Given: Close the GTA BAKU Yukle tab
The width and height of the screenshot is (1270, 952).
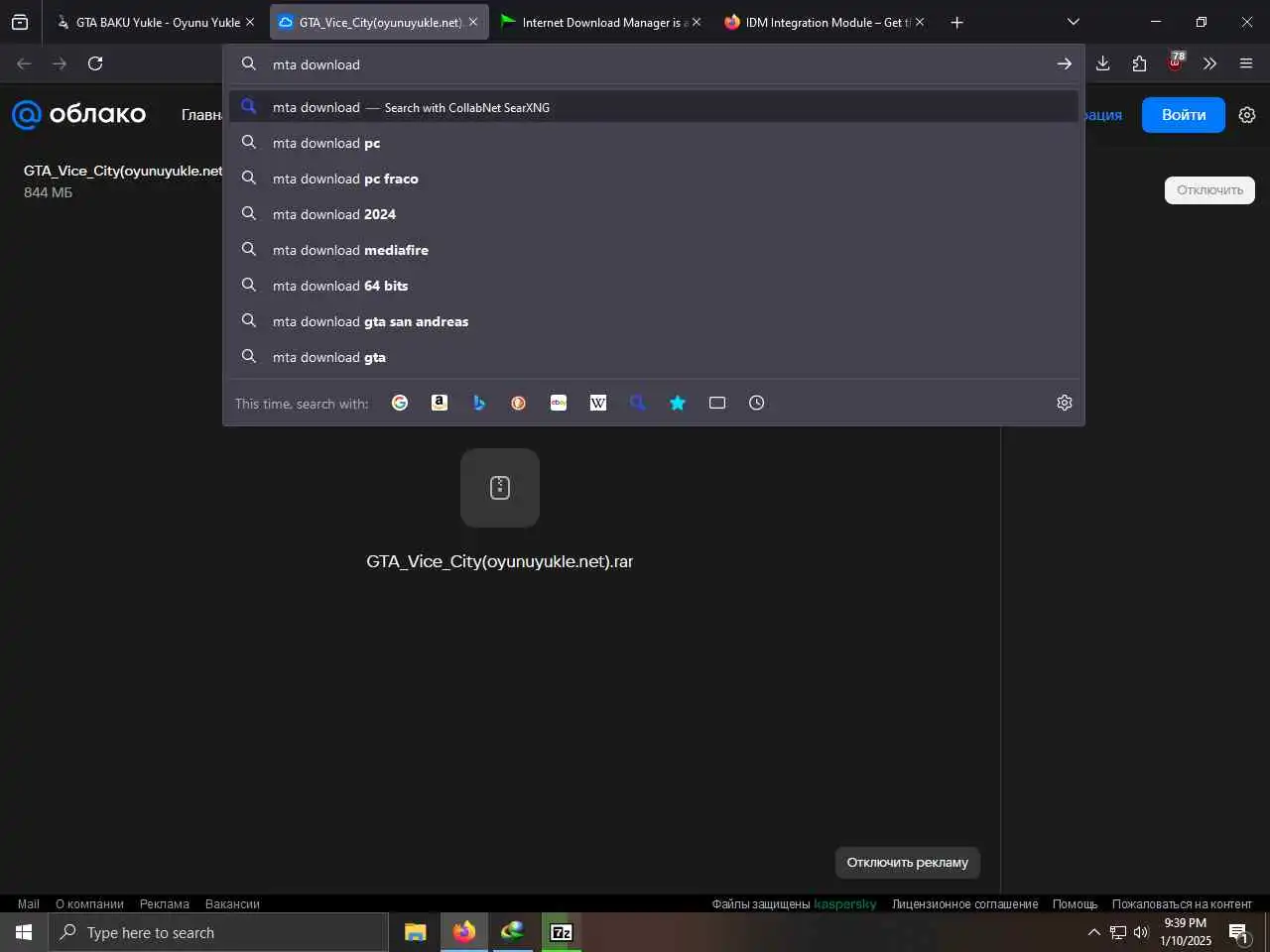Looking at the screenshot, I should click(250, 22).
